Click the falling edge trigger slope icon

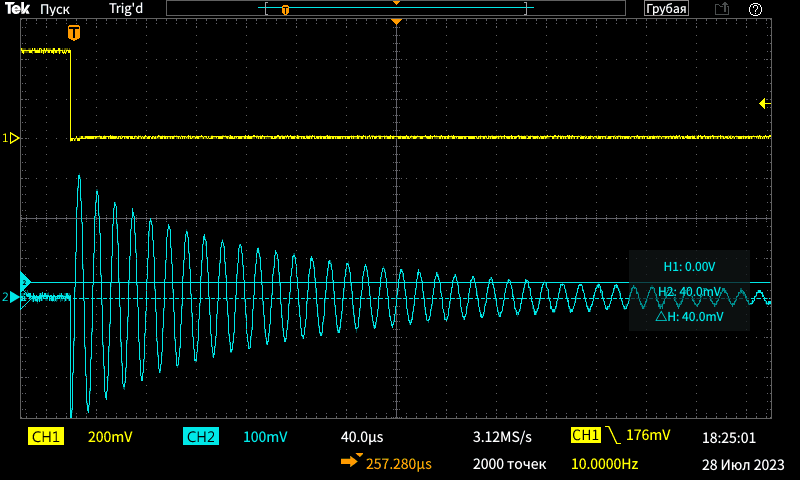coord(613,435)
